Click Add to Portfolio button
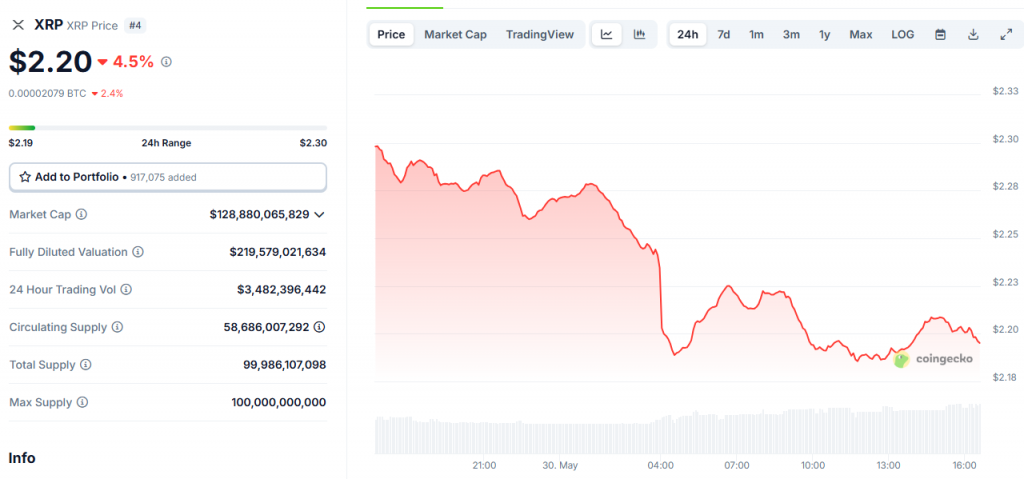1024x479 pixels. pos(168,177)
